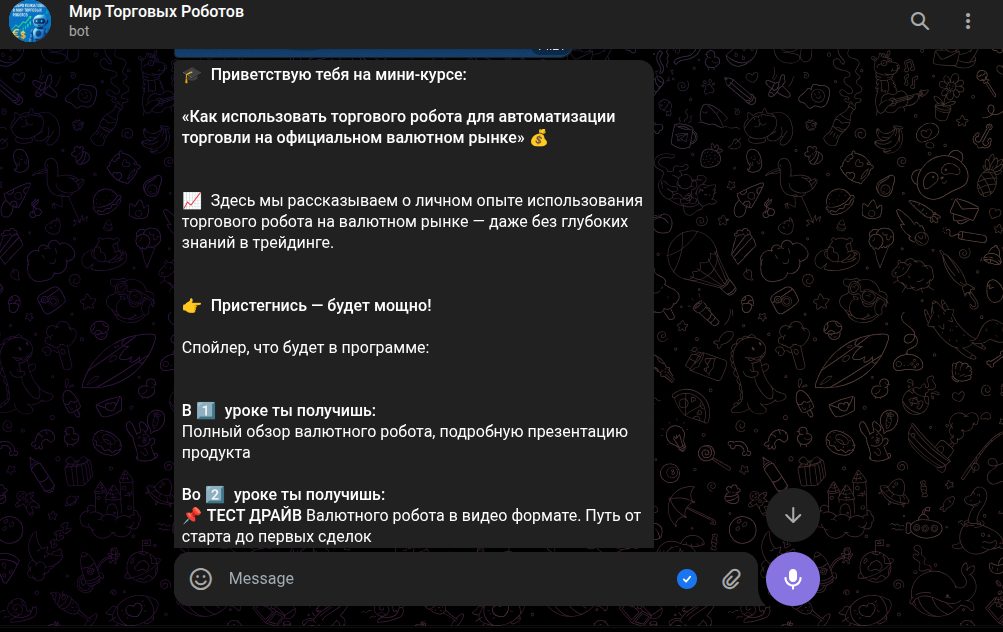Click the number 1 keycap emoji
This screenshot has width=1003, height=632.
[205, 411]
